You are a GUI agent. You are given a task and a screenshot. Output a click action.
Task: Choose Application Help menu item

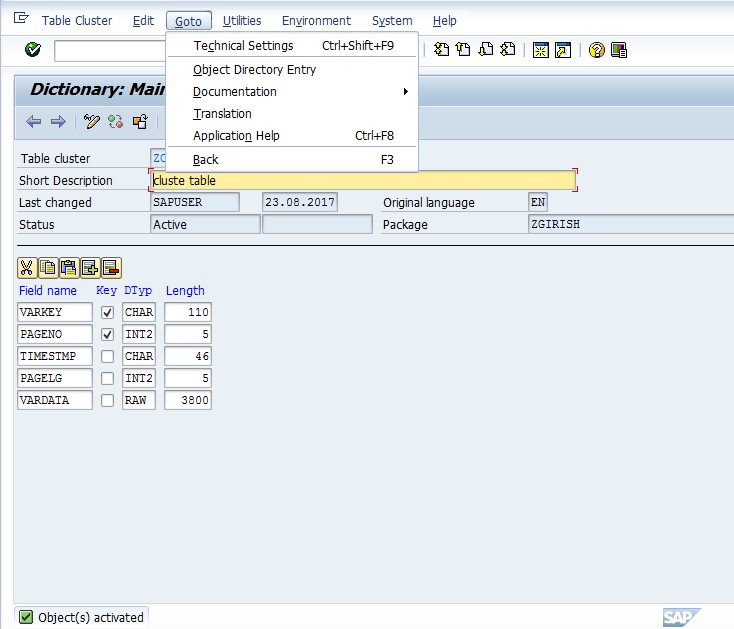(x=292, y=135)
